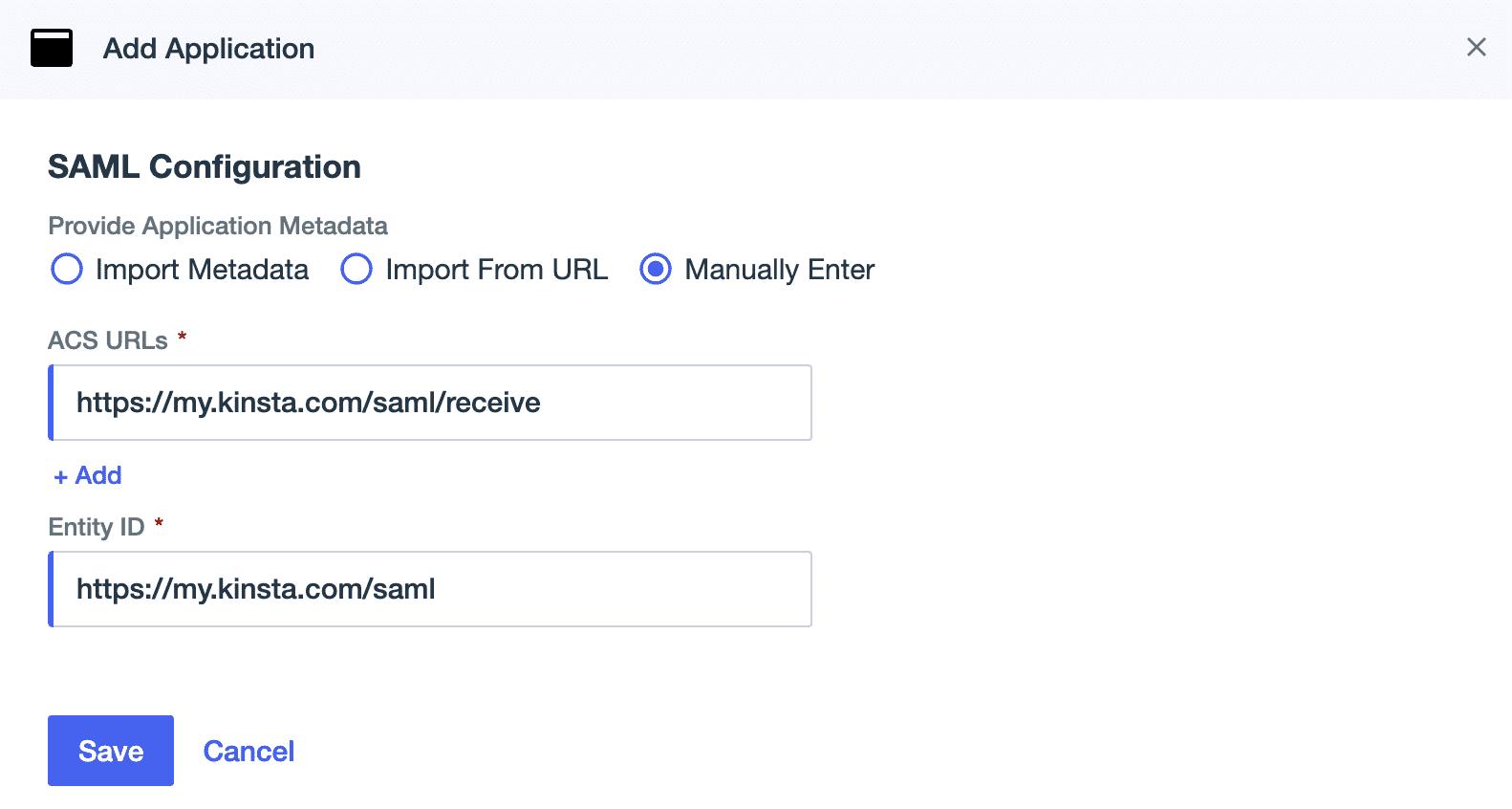Click inside the Entity ID input field
The width and height of the screenshot is (1512, 809).
coord(428,588)
